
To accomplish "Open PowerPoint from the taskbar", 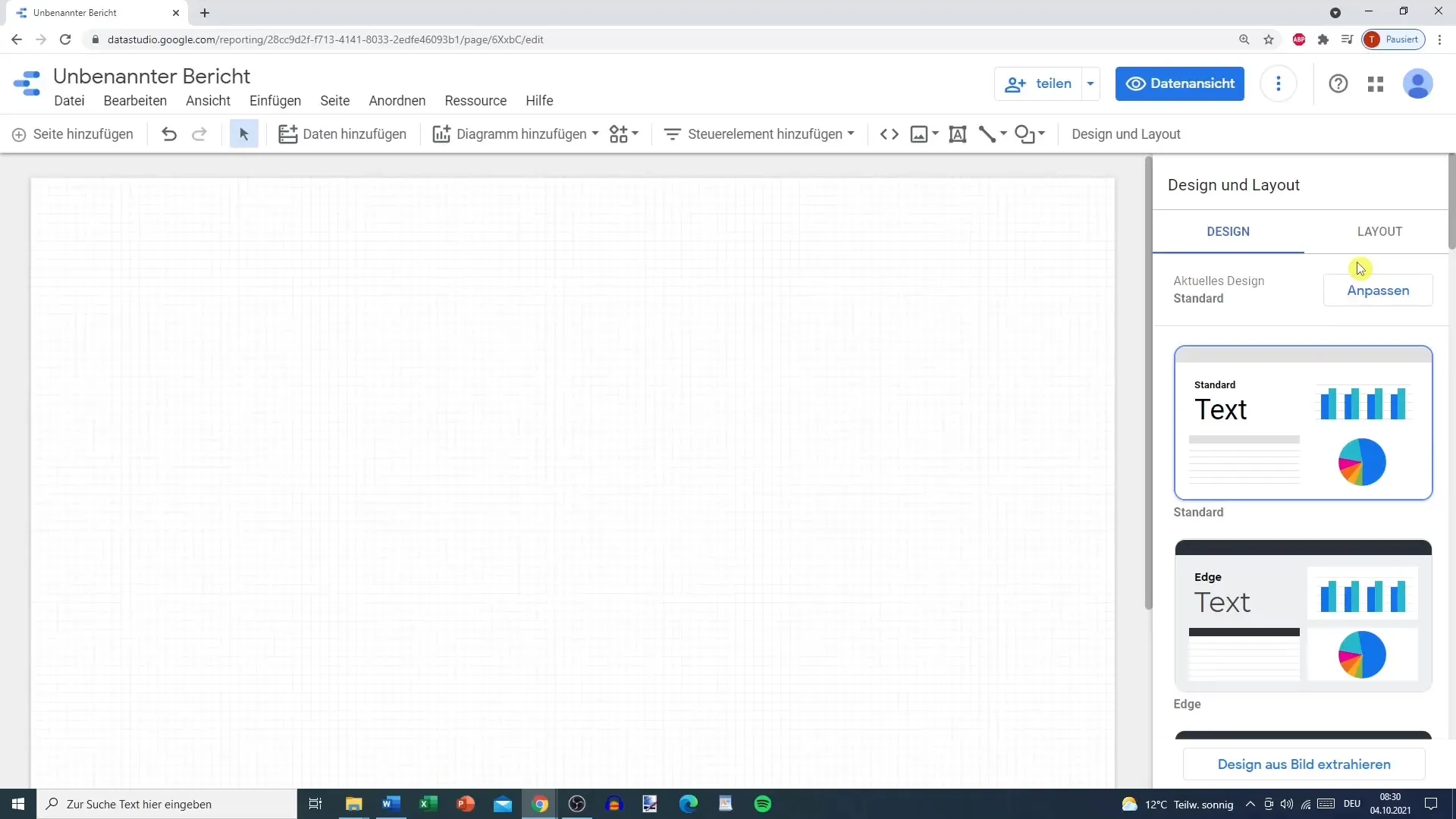I will coord(465,804).
